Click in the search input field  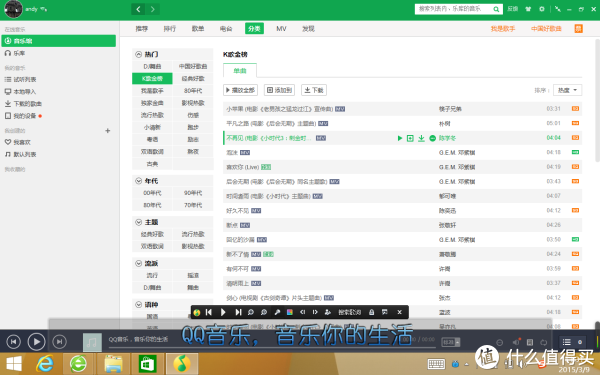(453, 9)
